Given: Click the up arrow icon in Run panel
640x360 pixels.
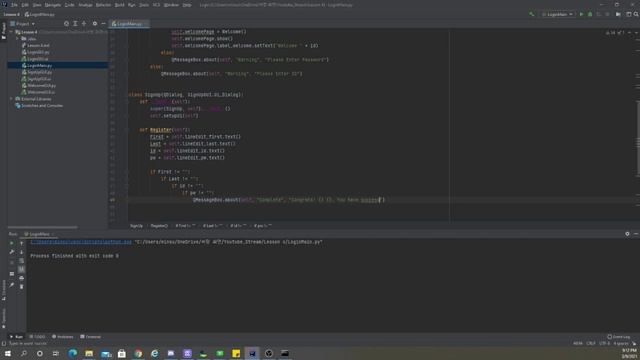Looking at the screenshot, I should [x=22, y=243].
